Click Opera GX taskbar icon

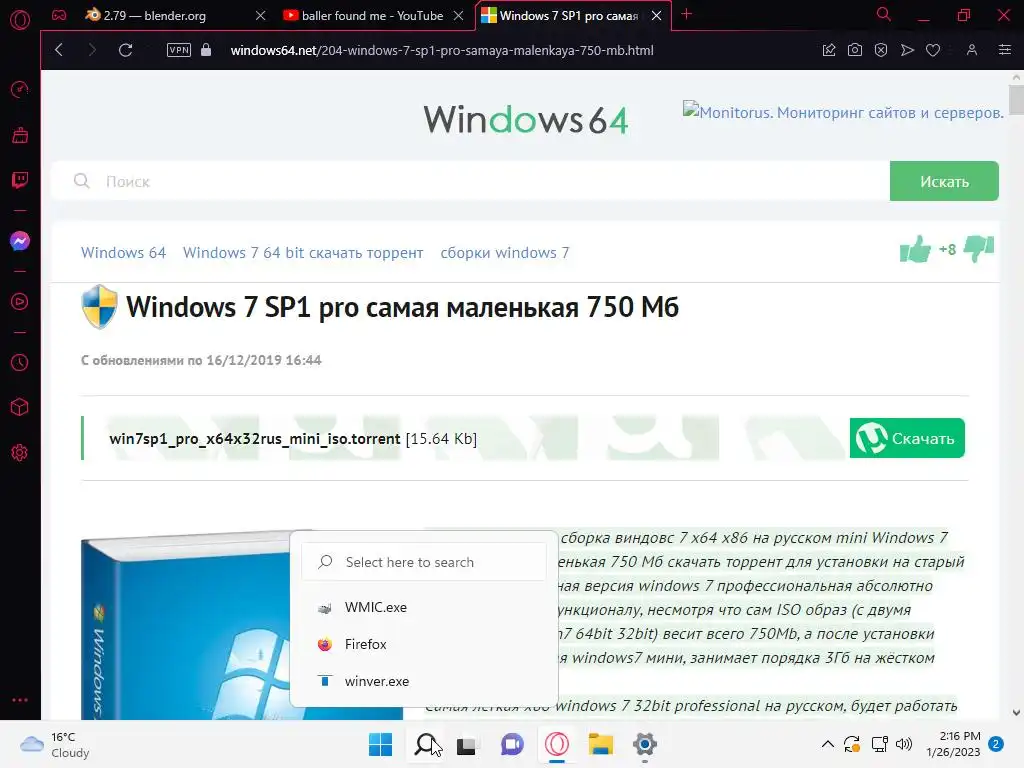pos(556,744)
